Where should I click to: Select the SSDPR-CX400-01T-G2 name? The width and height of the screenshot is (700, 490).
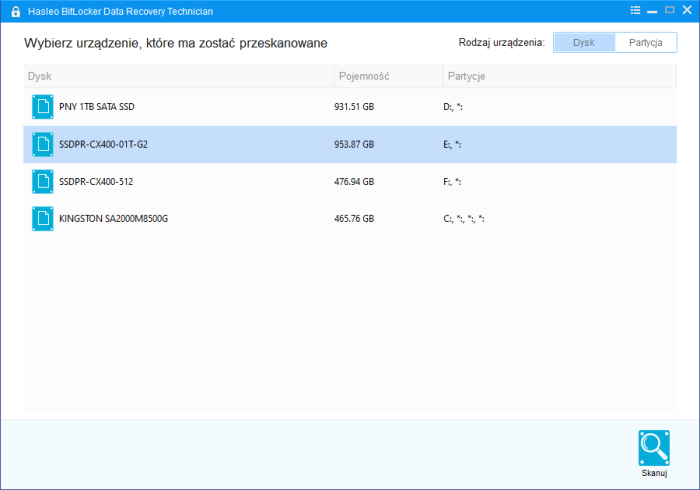click(x=103, y=144)
